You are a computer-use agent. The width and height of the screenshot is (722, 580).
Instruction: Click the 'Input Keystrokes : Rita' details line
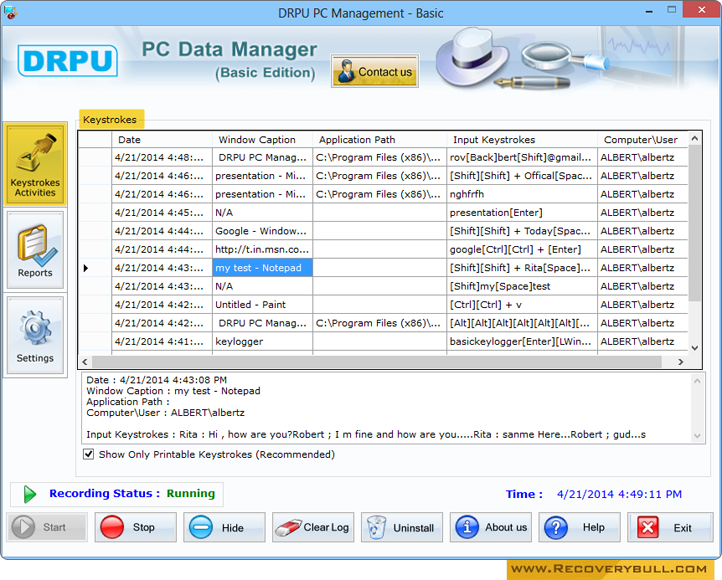click(366, 435)
